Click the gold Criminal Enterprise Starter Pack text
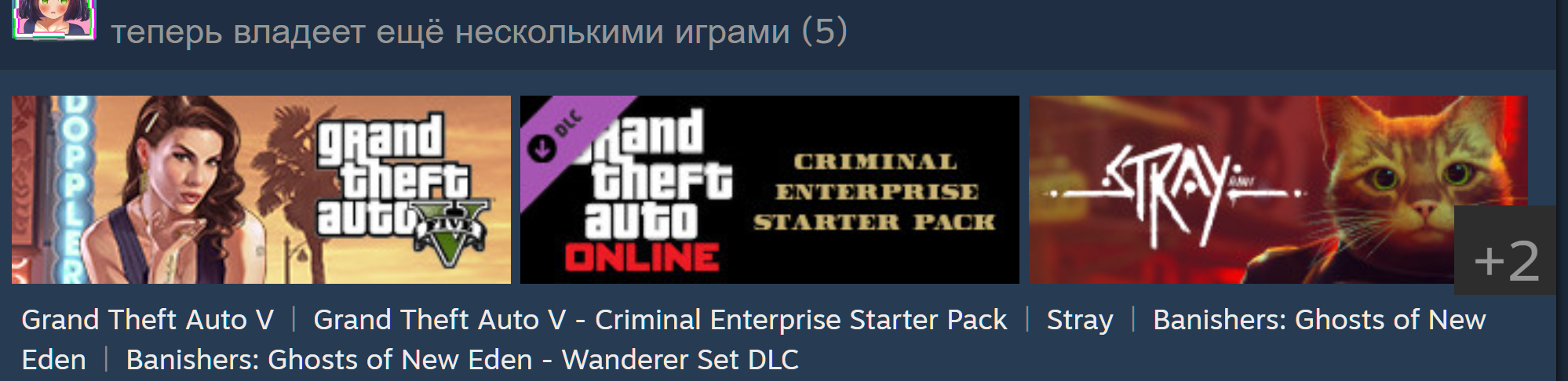Image resolution: width=1568 pixels, height=381 pixels. pyautogui.click(x=875, y=192)
